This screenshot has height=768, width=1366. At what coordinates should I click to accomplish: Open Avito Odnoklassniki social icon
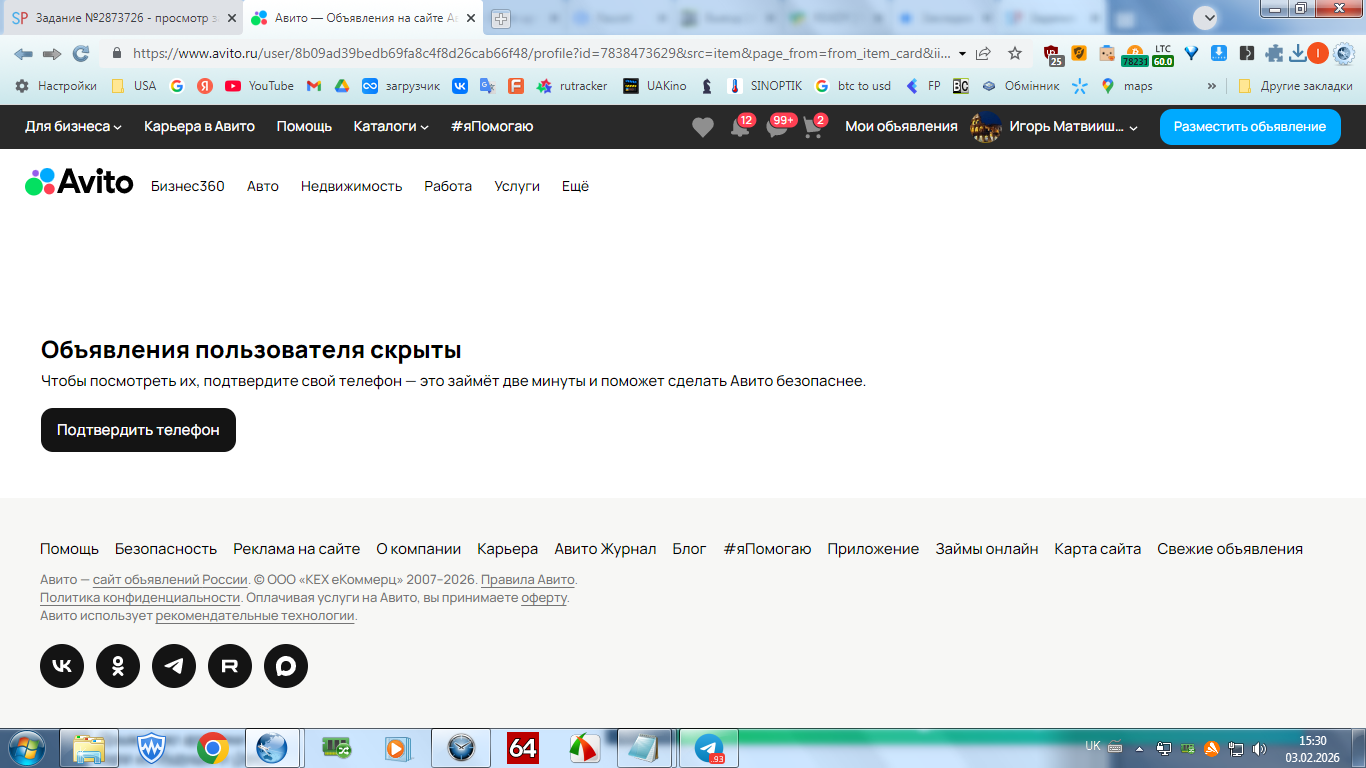pyautogui.click(x=118, y=666)
